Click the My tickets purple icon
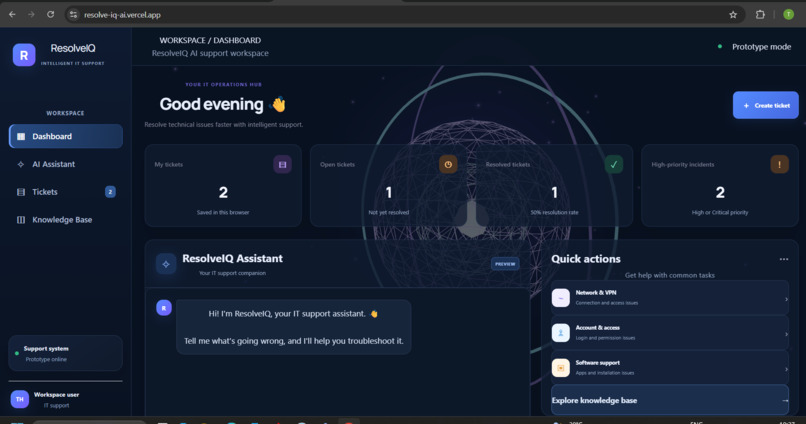Screen dimensions: 806x424 (282, 164)
